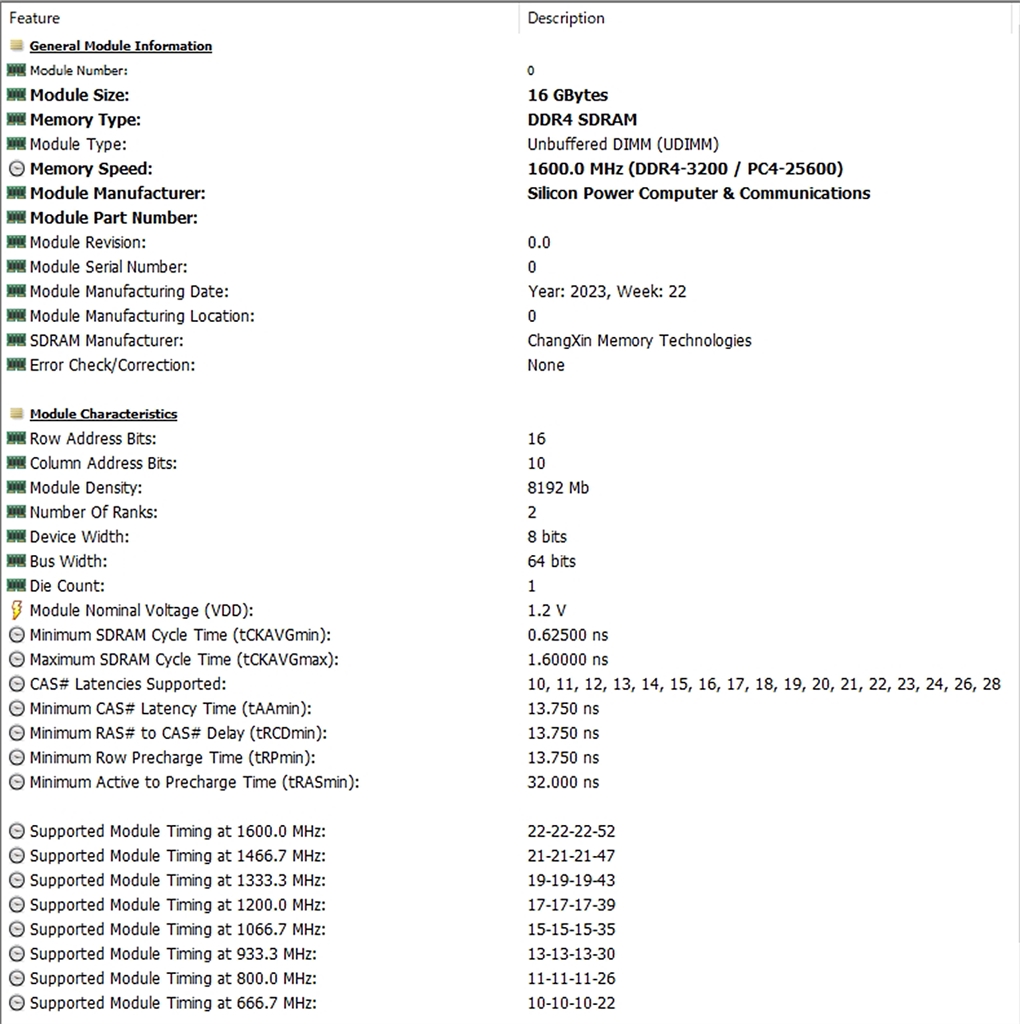The width and height of the screenshot is (1020, 1024).
Task: Click the clock icon beside Timing at 666.7 MHz
Action: point(17,1003)
